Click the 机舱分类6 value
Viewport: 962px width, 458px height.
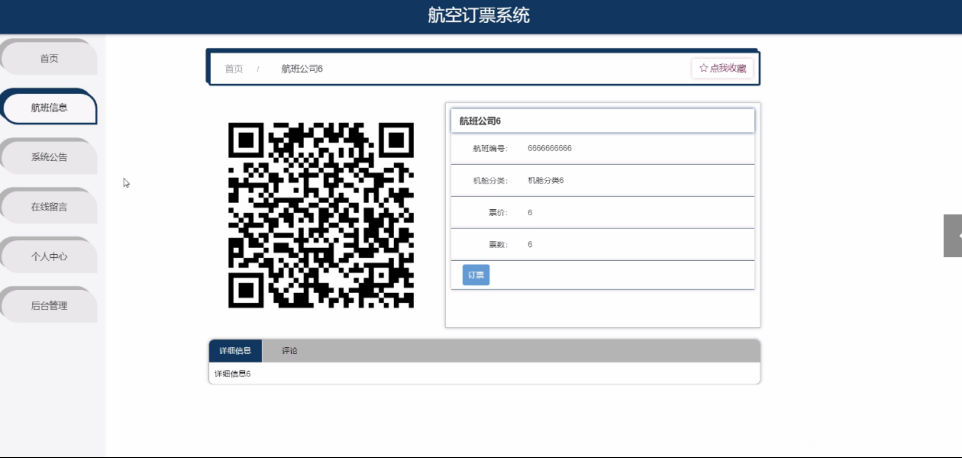545,180
